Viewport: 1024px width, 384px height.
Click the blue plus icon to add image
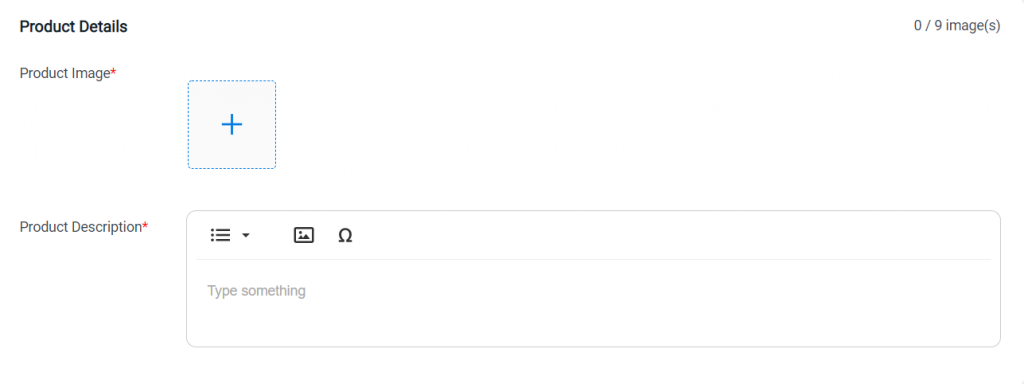pos(232,124)
